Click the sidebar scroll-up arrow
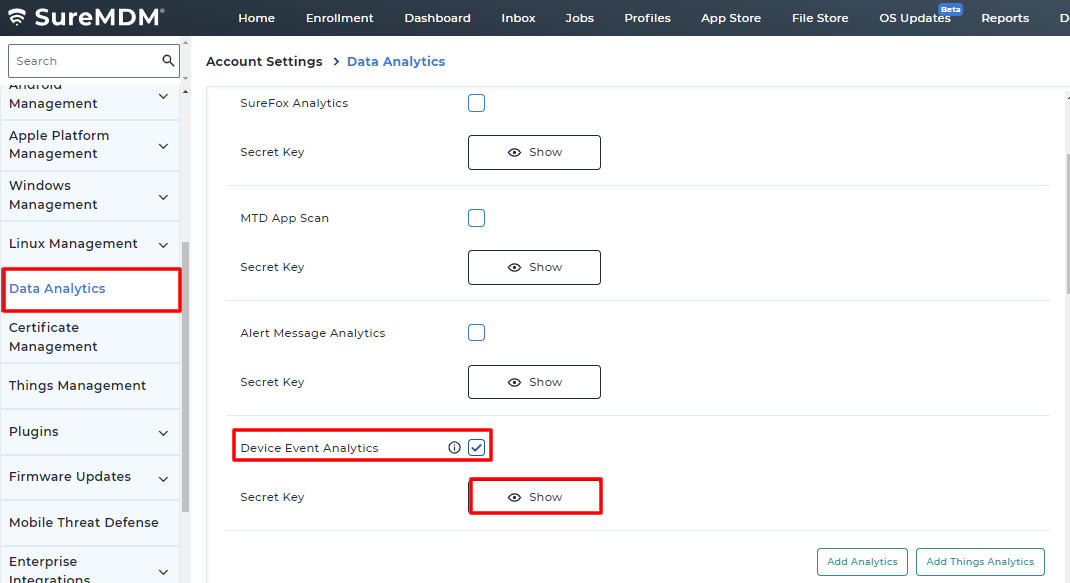The height and width of the screenshot is (583, 1070). pyautogui.click(x=186, y=91)
